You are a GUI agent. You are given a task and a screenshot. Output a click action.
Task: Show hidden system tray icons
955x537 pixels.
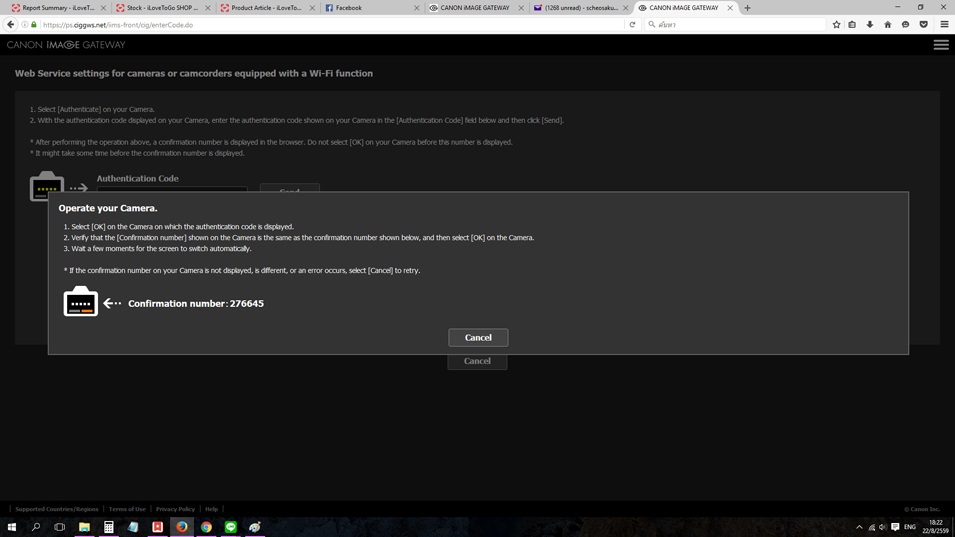tap(859, 527)
